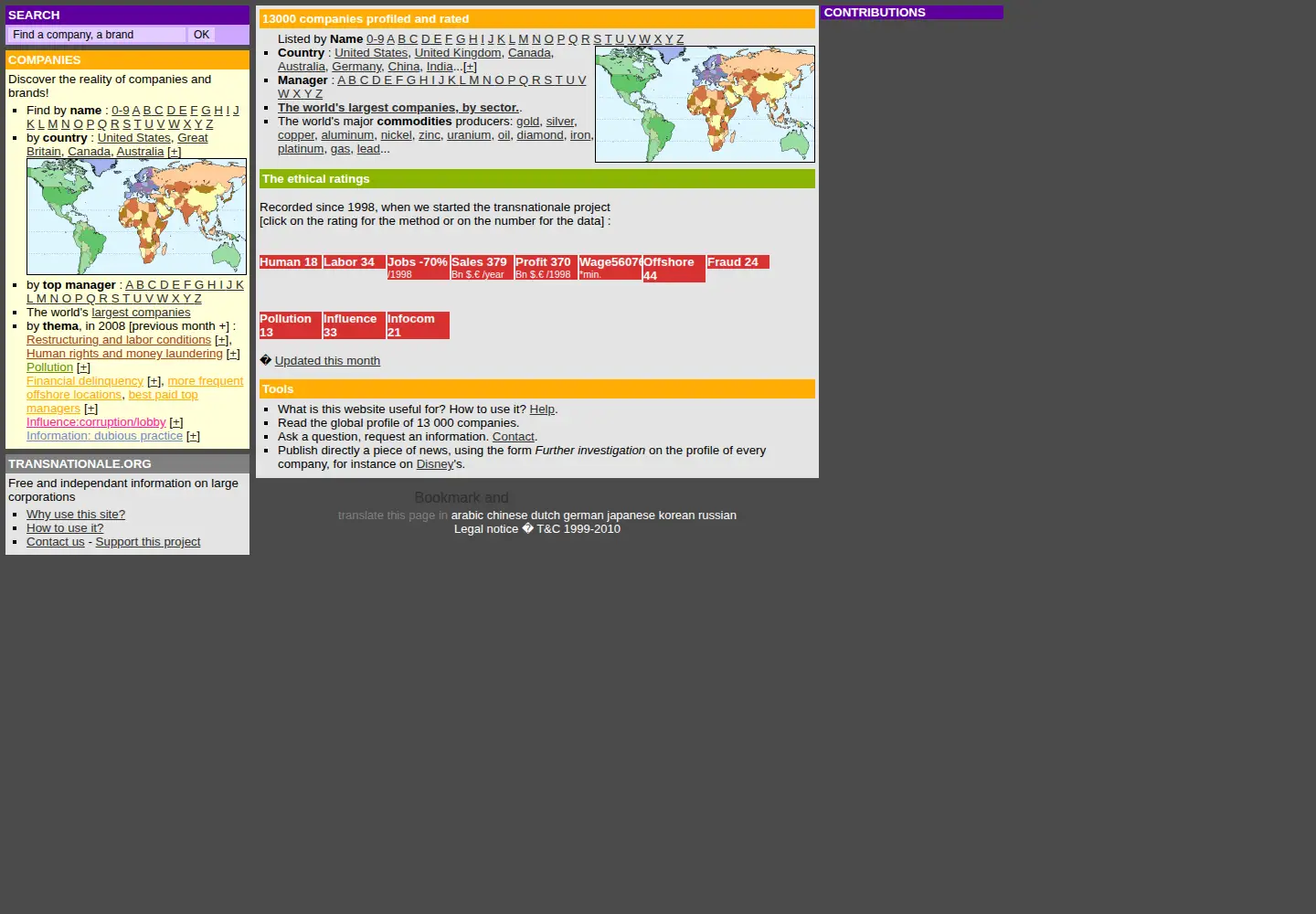Open the Contact us link in sidebar

[x=56, y=542]
